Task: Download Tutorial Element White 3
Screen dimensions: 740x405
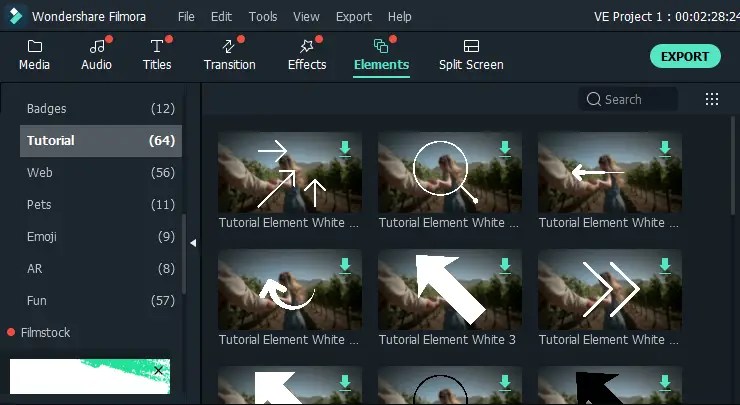Action: point(505,266)
